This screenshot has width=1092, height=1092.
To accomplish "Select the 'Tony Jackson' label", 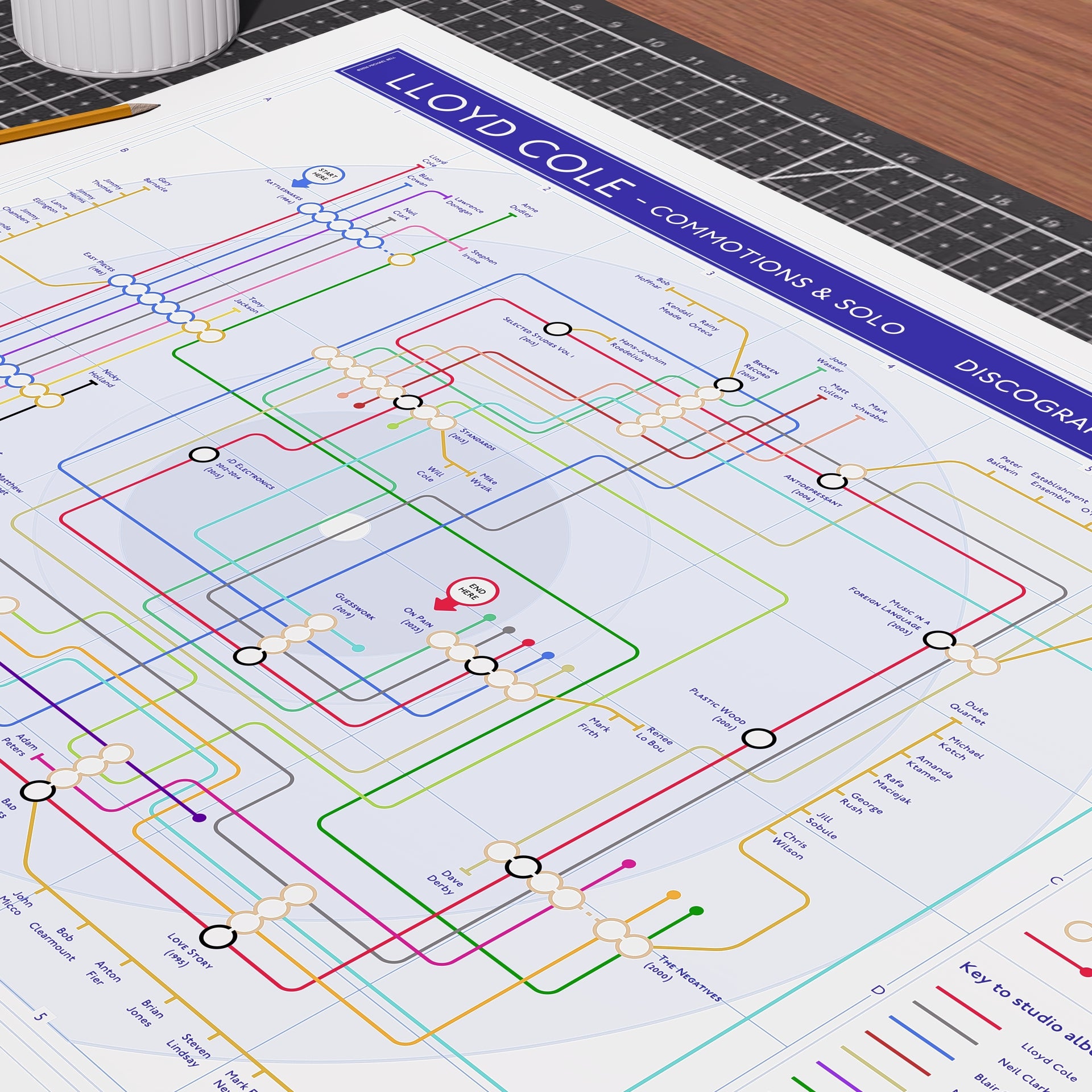I will (250, 304).
